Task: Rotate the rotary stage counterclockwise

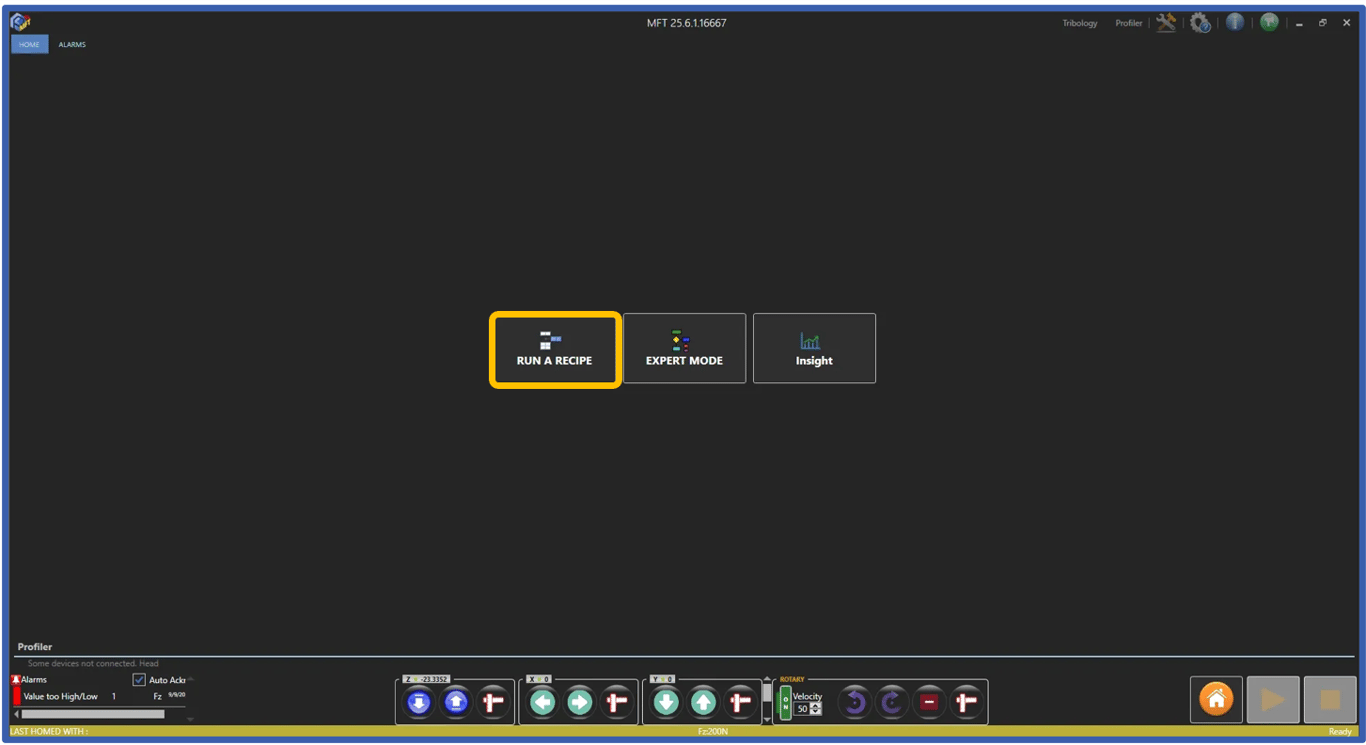Action: [854, 701]
